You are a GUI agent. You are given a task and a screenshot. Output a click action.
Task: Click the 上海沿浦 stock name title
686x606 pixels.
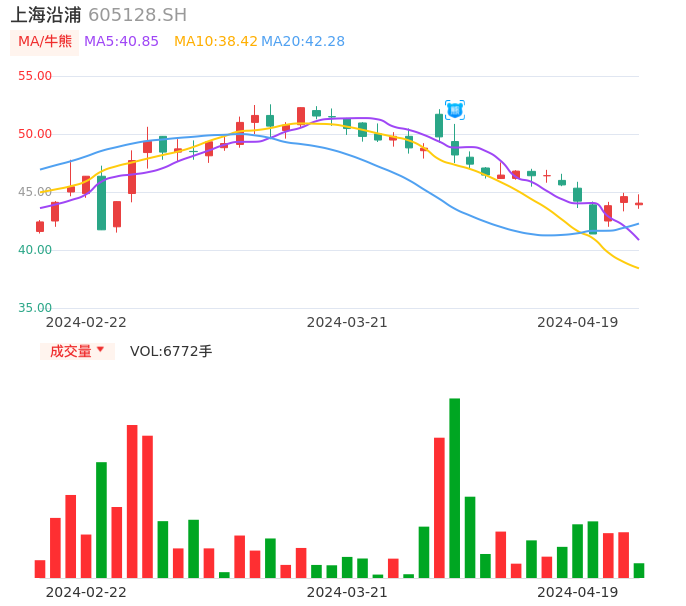45,15
